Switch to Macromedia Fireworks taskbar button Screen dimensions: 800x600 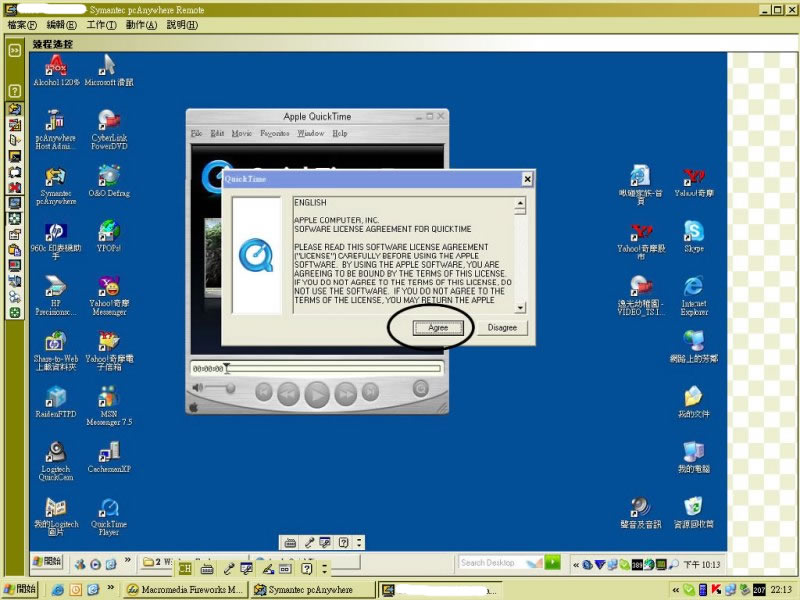coord(185,589)
